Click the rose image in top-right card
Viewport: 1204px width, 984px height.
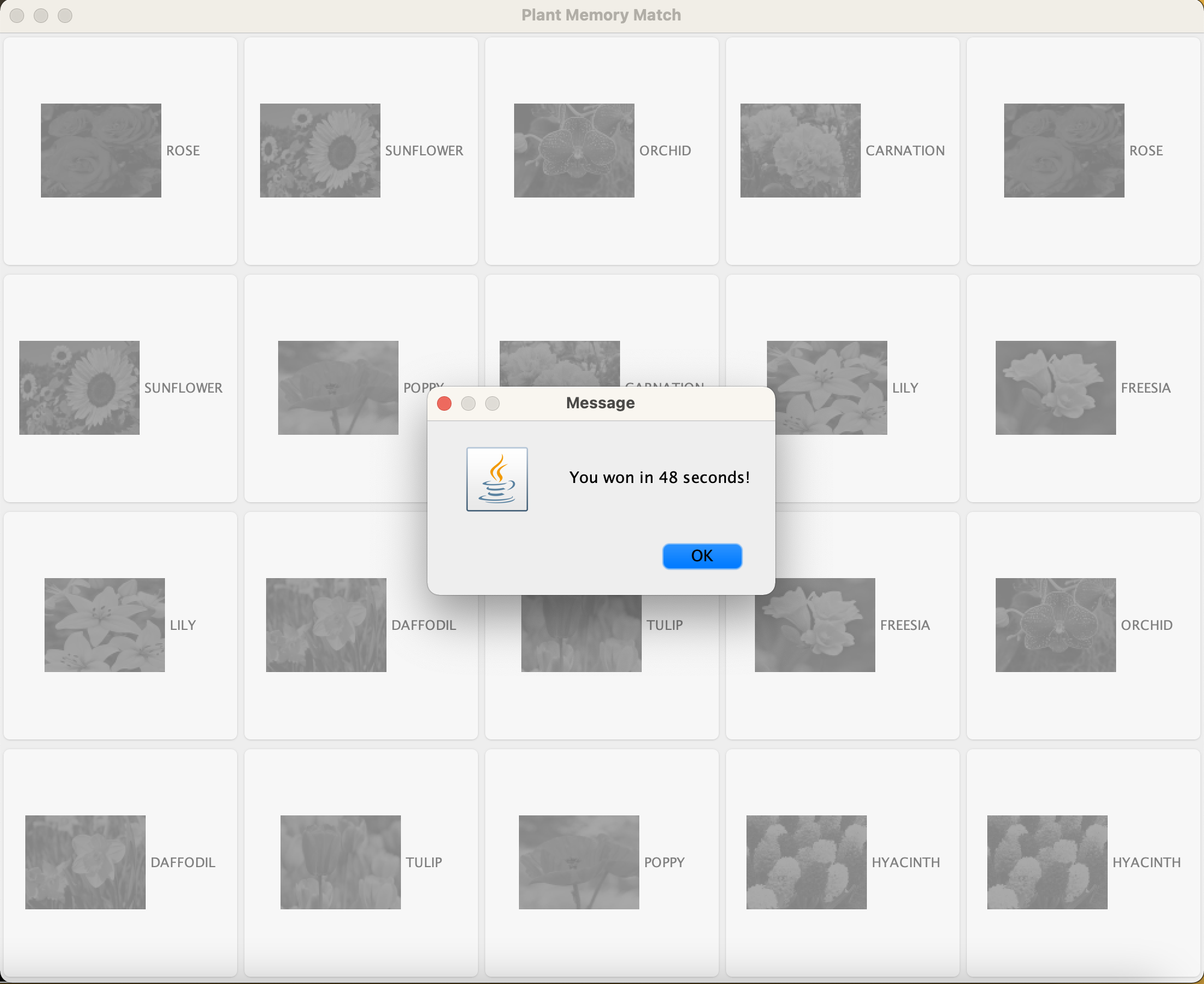click(1064, 151)
